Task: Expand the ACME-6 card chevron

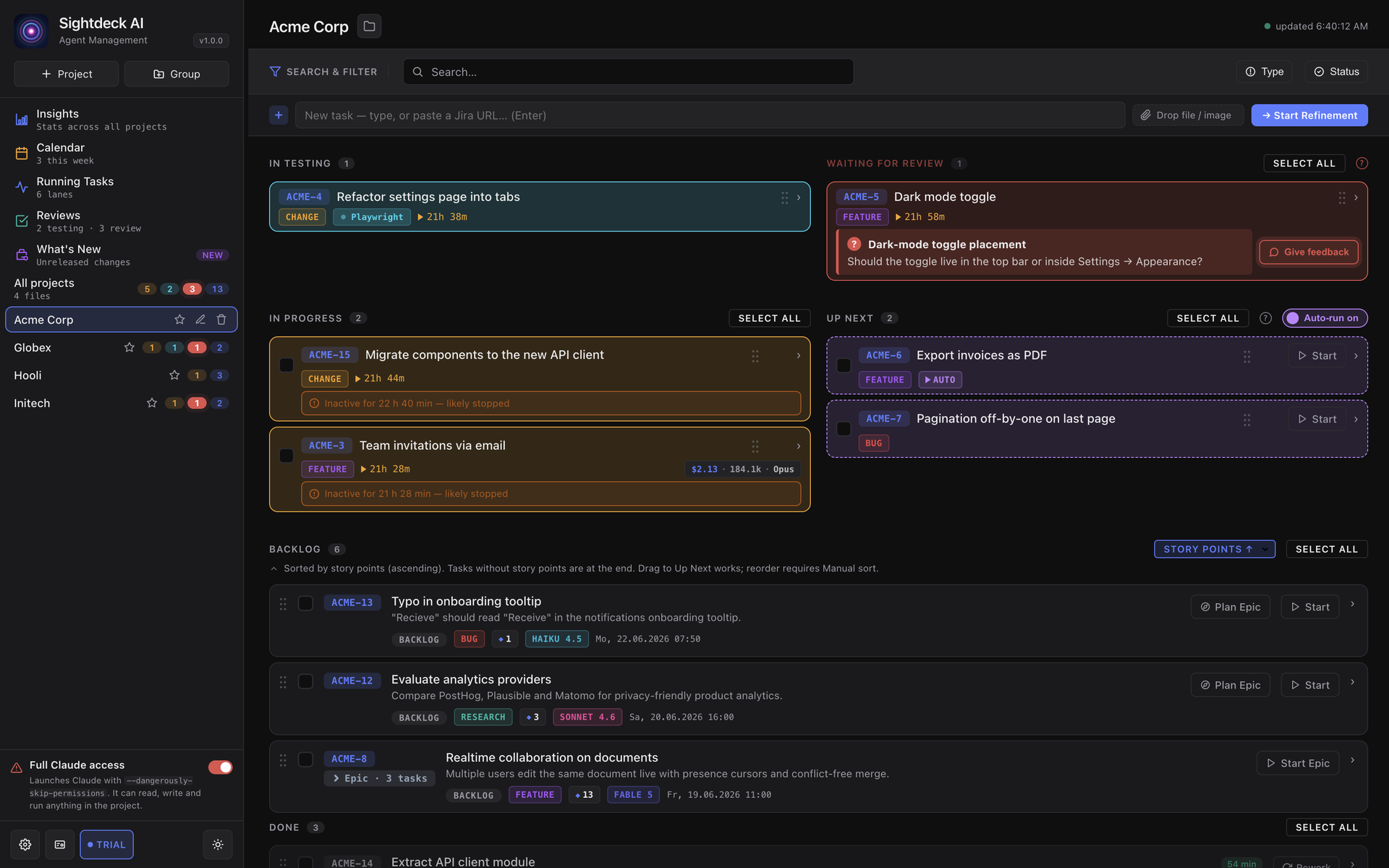Action: 1356,356
